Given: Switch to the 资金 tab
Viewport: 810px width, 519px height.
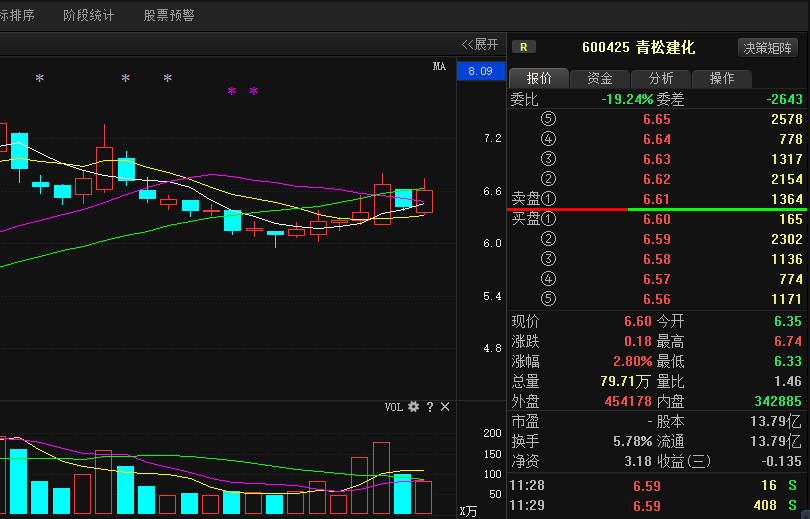Looking at the screenshot, I should (600, 78).
